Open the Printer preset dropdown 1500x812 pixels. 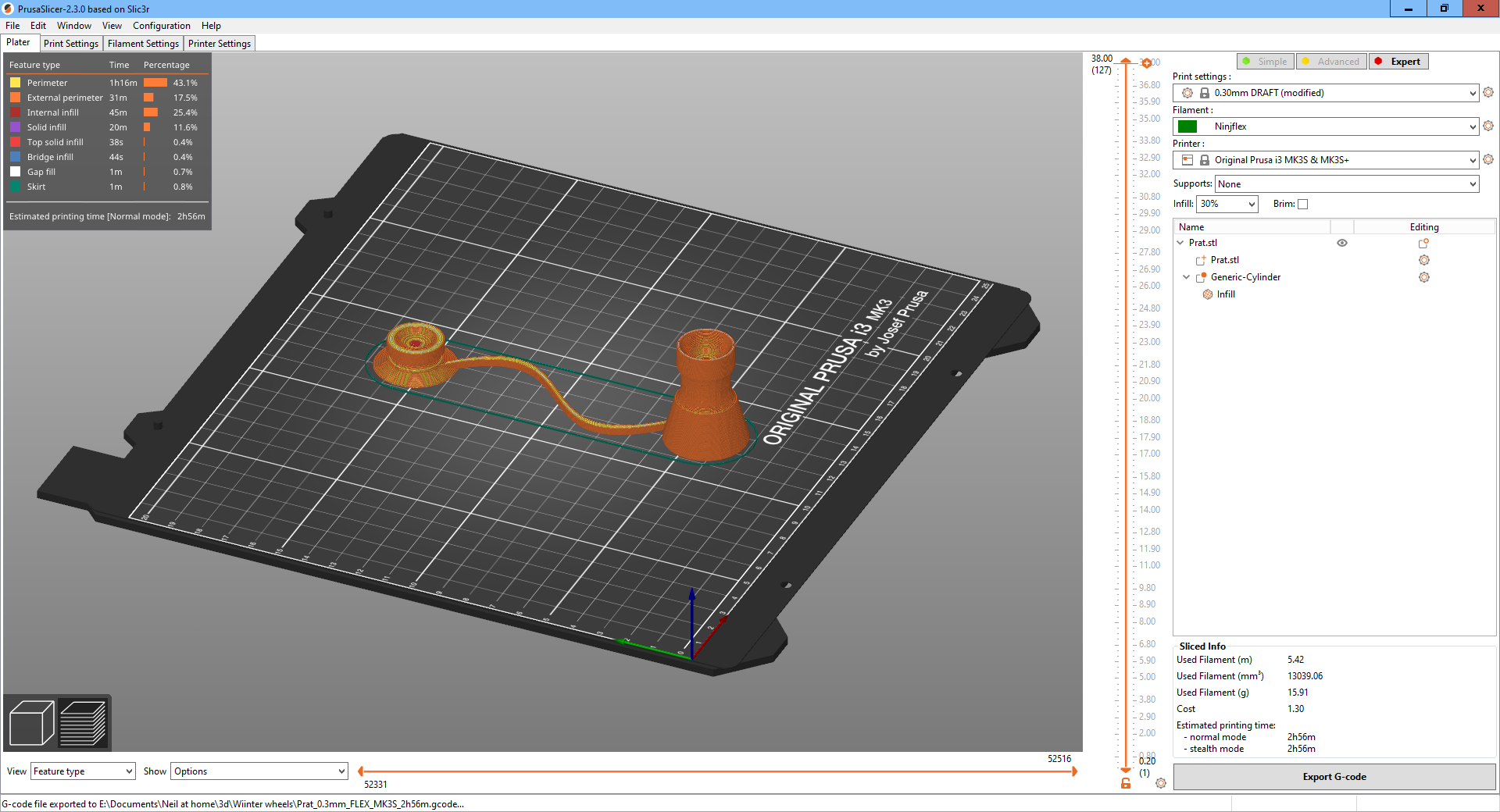(1326, 160)
